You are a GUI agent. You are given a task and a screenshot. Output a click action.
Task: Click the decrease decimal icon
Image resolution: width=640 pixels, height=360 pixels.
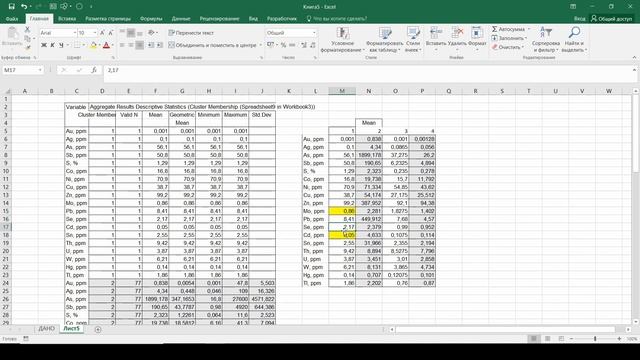(313, 45)
